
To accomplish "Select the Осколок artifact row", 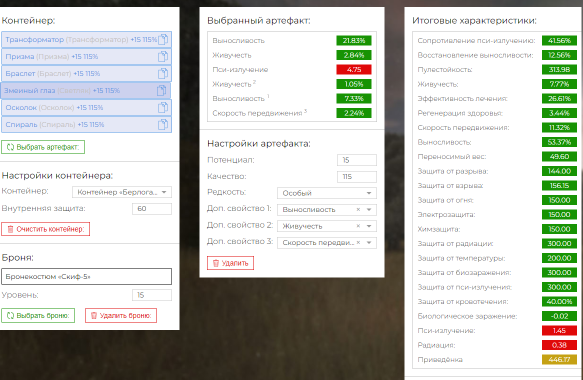I will pyautogui.click(x=86, y=107).
